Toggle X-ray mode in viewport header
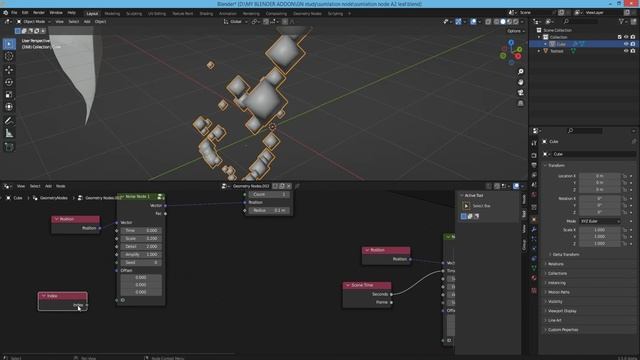This screenshot has width=640, height=360. (x=488, y=22)
